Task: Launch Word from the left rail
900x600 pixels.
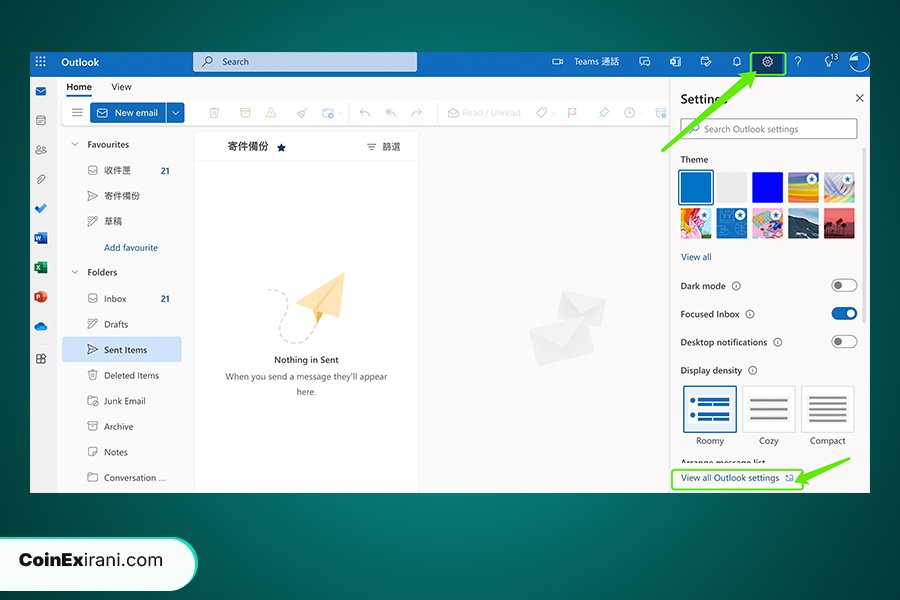Action: pyautogui.click(x=41, y=238)
